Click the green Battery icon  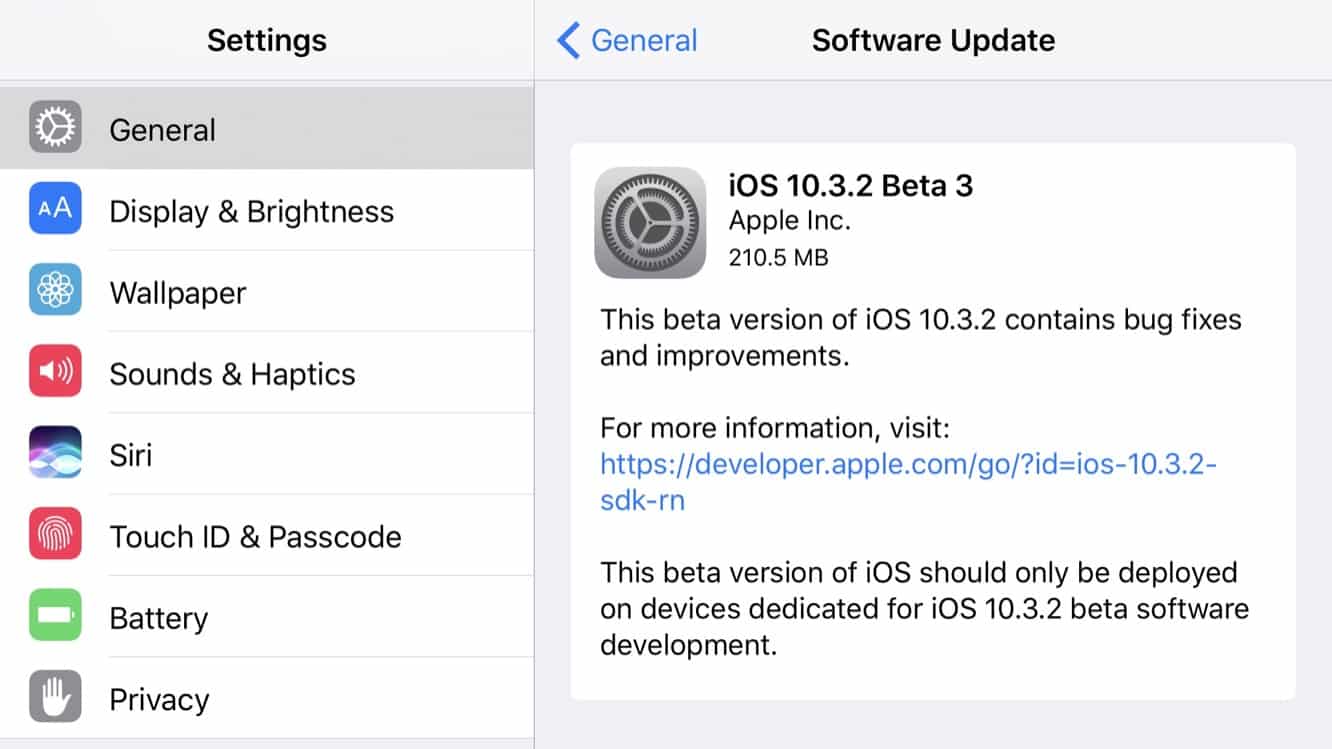tap(55, 616)
